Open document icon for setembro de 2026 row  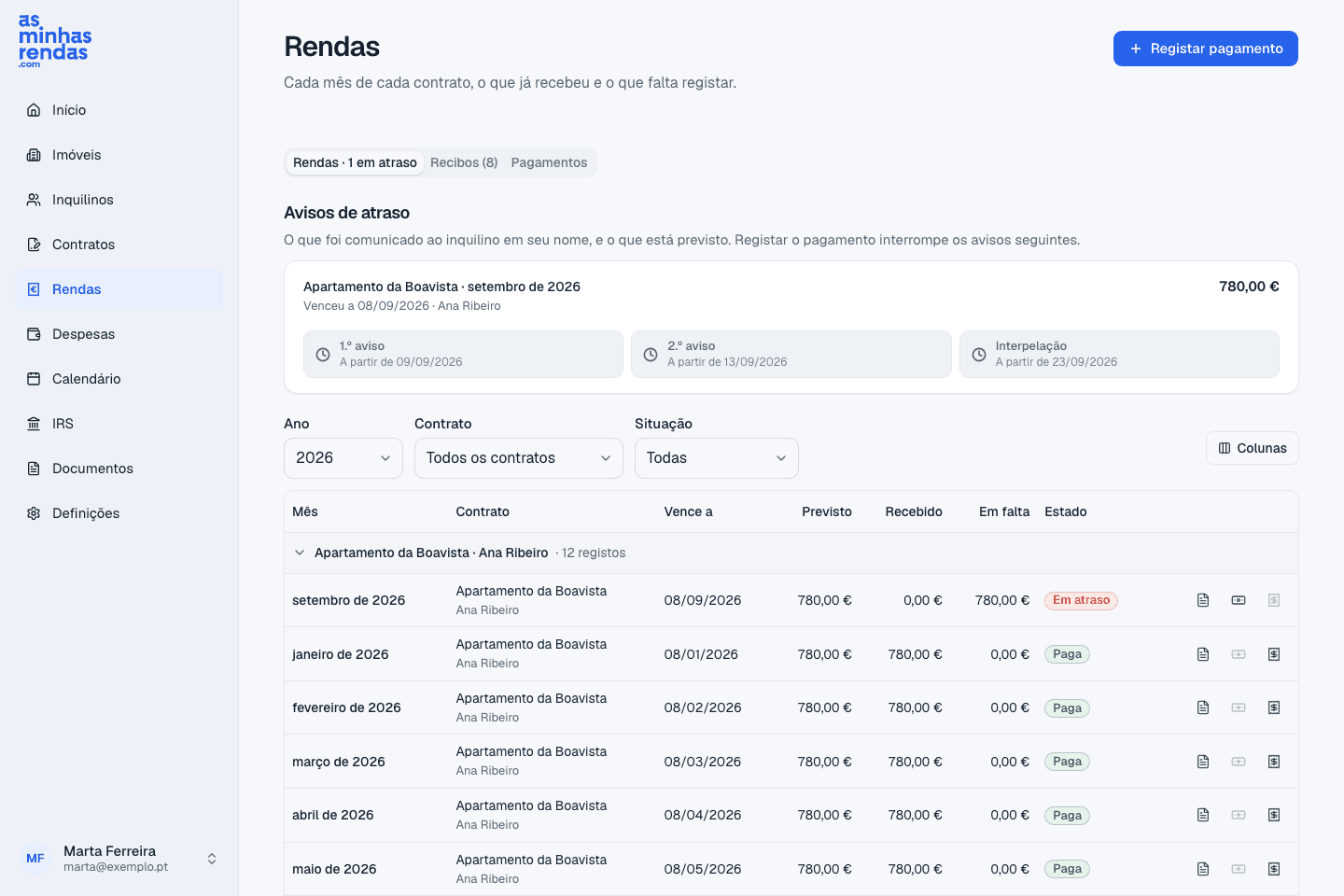click(x=1203, y=600)
